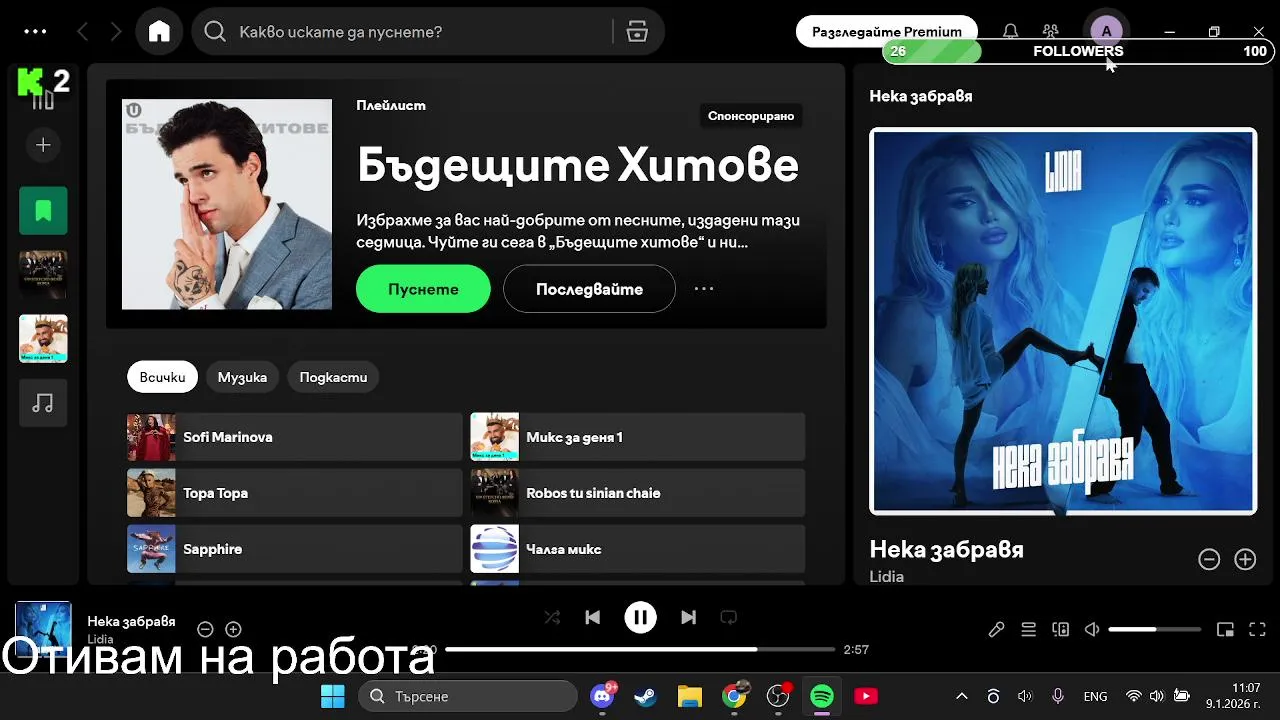Mute with the player speaker icon
Image resolution: width=1280 pixels, height=720 pixels.
point(1092,629)
